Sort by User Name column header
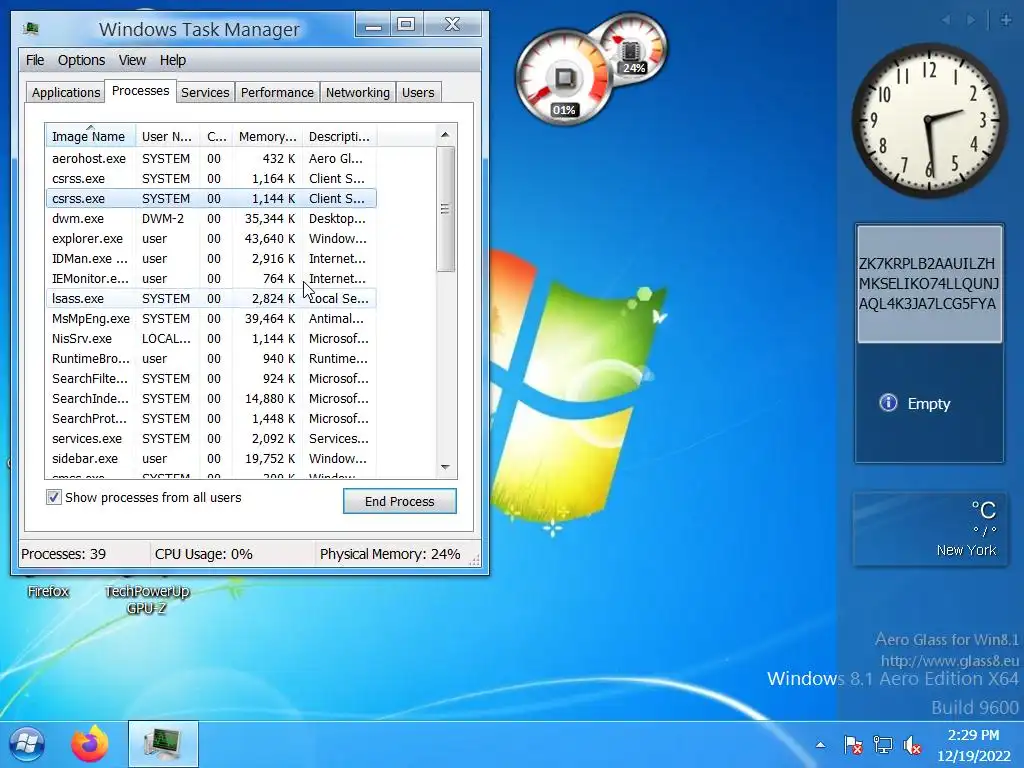The image size is (1024, 768). (x=167, y=136)
